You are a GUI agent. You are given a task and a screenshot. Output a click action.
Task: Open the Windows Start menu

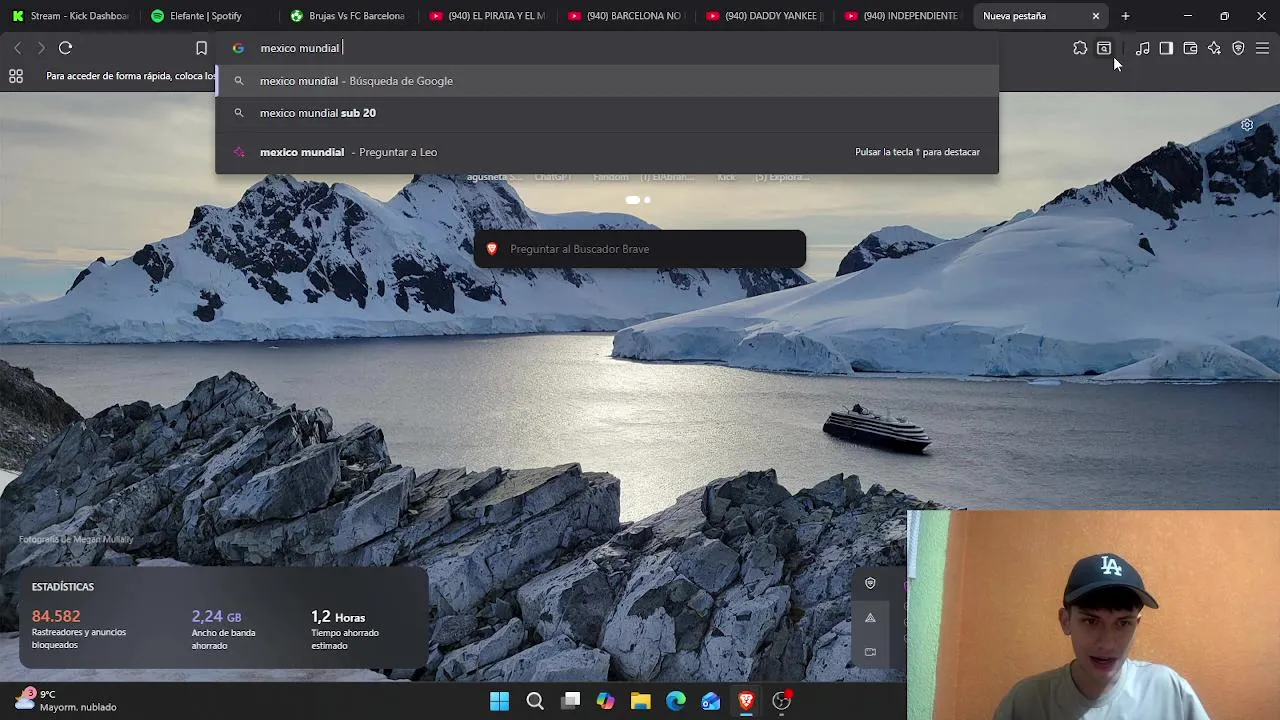(x=499, y=701)
